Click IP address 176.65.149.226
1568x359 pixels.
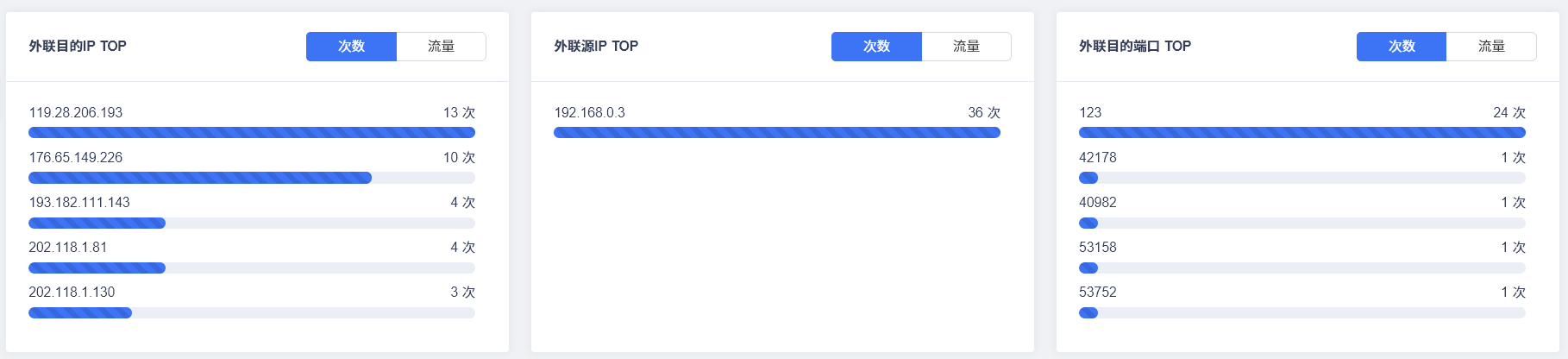click(x=76, y=158)
